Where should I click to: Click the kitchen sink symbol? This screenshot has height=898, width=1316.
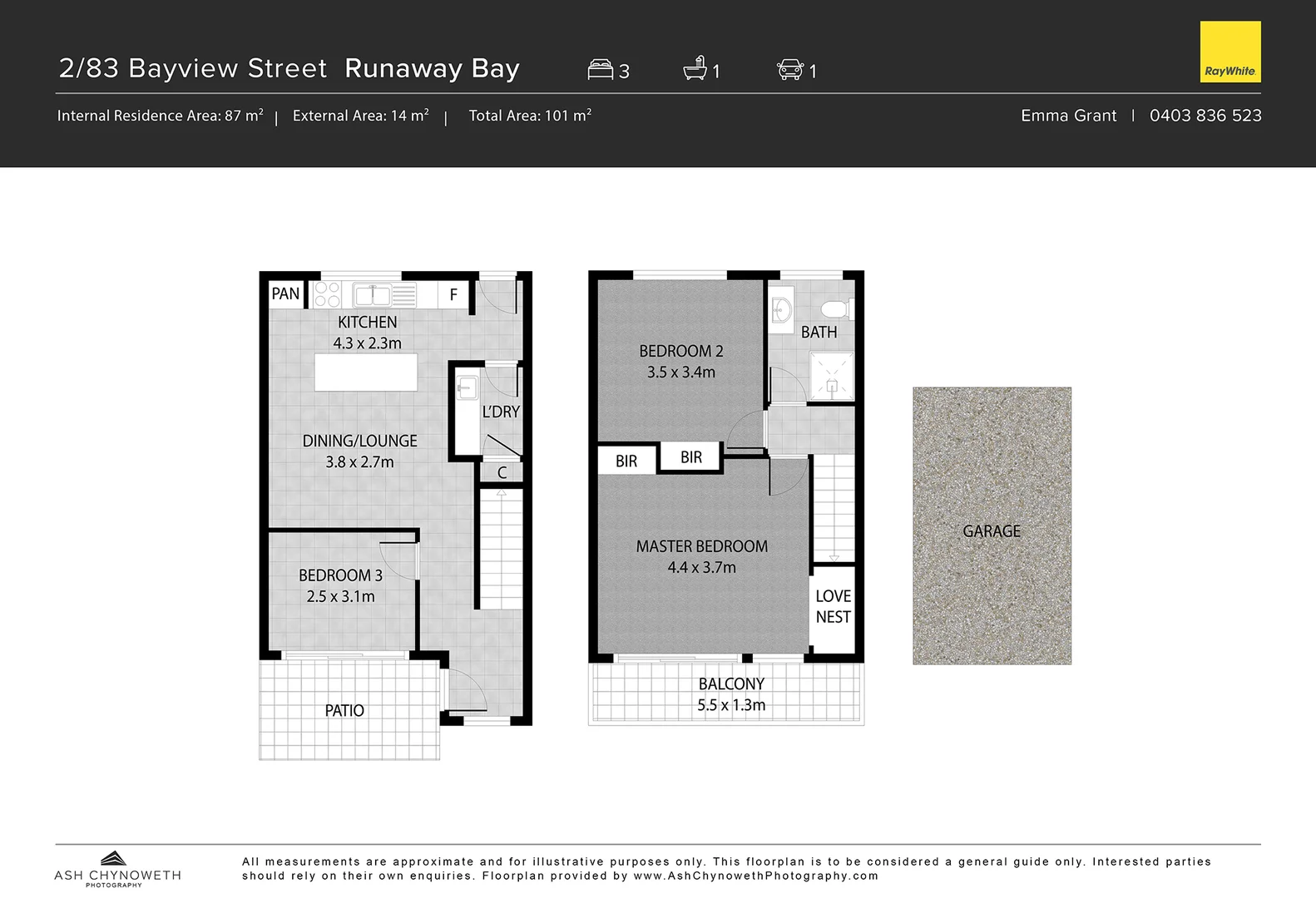pyautogui.click(x=372, y=294)
